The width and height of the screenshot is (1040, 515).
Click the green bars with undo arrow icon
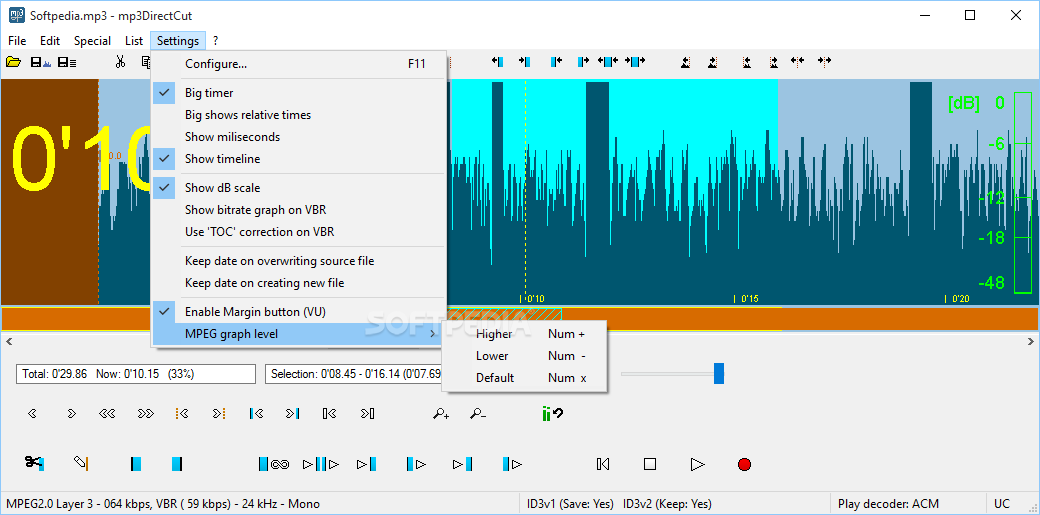552,413
